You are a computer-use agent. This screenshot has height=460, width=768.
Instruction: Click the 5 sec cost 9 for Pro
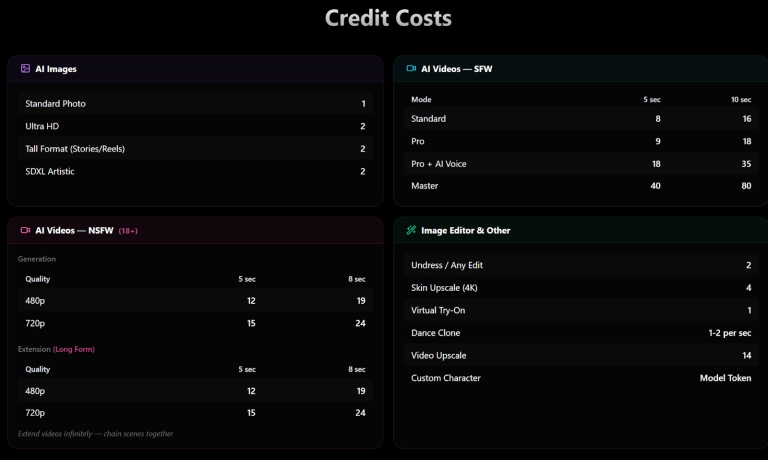click(x=658, y=142)
